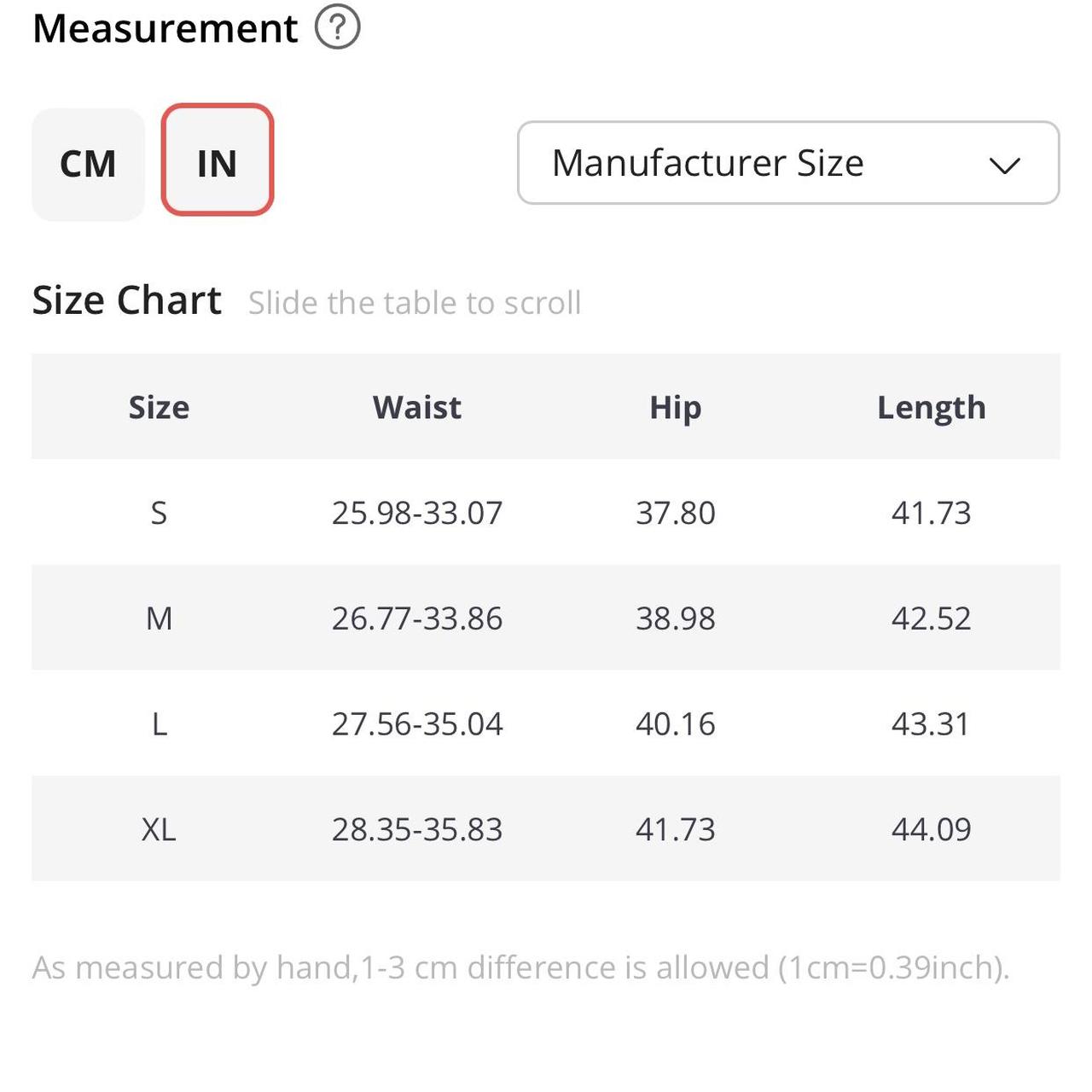Screen dimensions: 1092x1092
Task: Click the chevron arrow in size dropdown
Action: pos(1004,166)
